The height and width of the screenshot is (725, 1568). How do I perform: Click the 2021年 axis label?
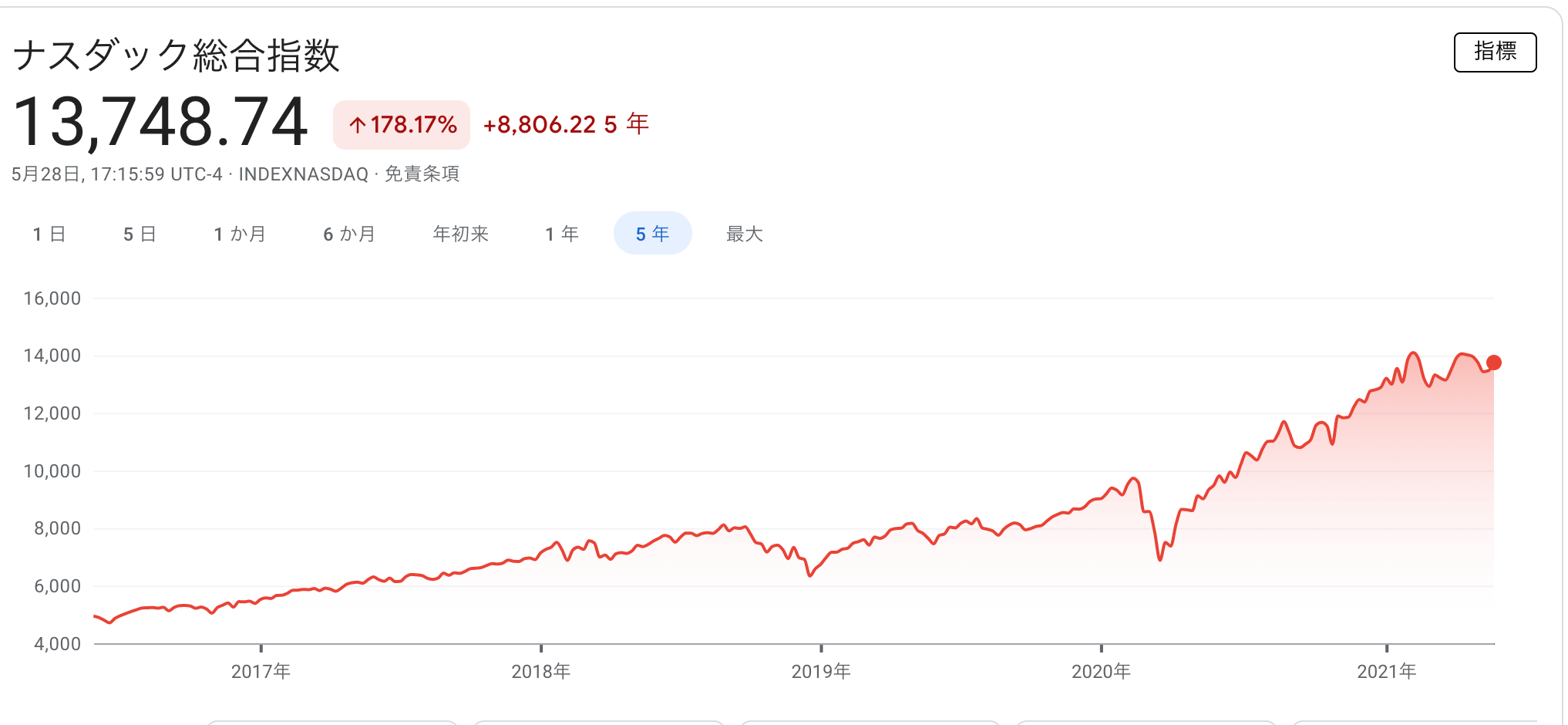point(1386,671)
